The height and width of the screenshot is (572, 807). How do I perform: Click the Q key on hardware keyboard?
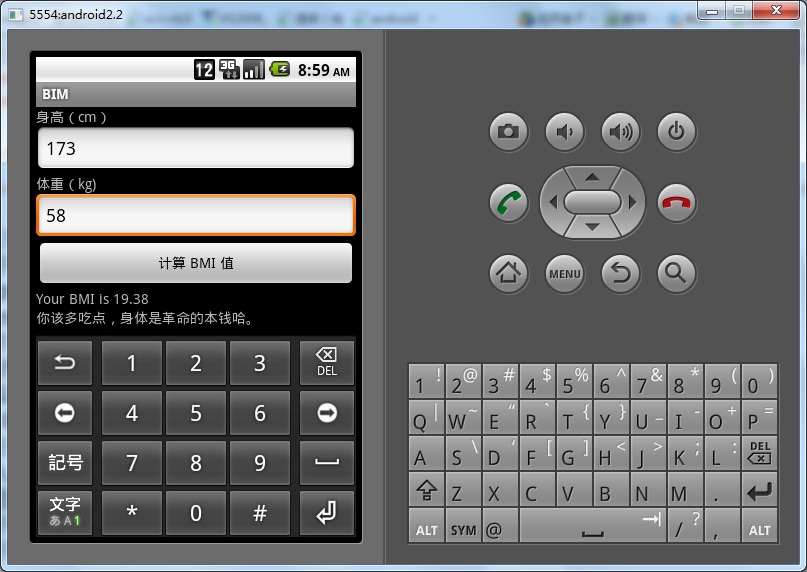pos(427,417)
